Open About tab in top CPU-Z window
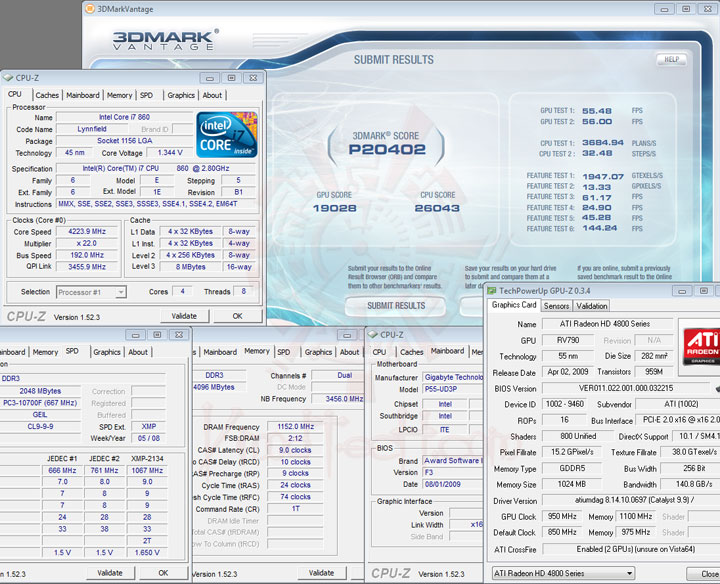The height and width of the screenshot is (584, 720). pyautogui.click(x=212, y=95)
